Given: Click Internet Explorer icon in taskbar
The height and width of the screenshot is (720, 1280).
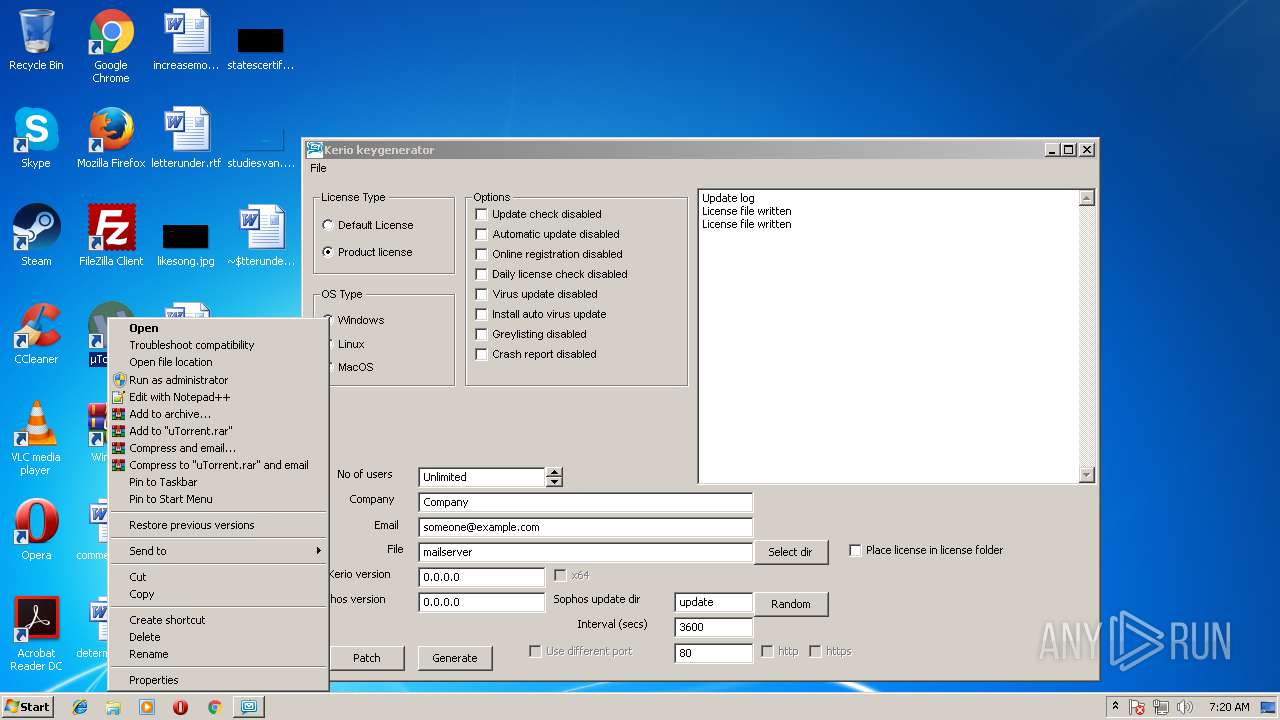Looking at the screenshot, I should pyautogui.click(x=80, y=707).
